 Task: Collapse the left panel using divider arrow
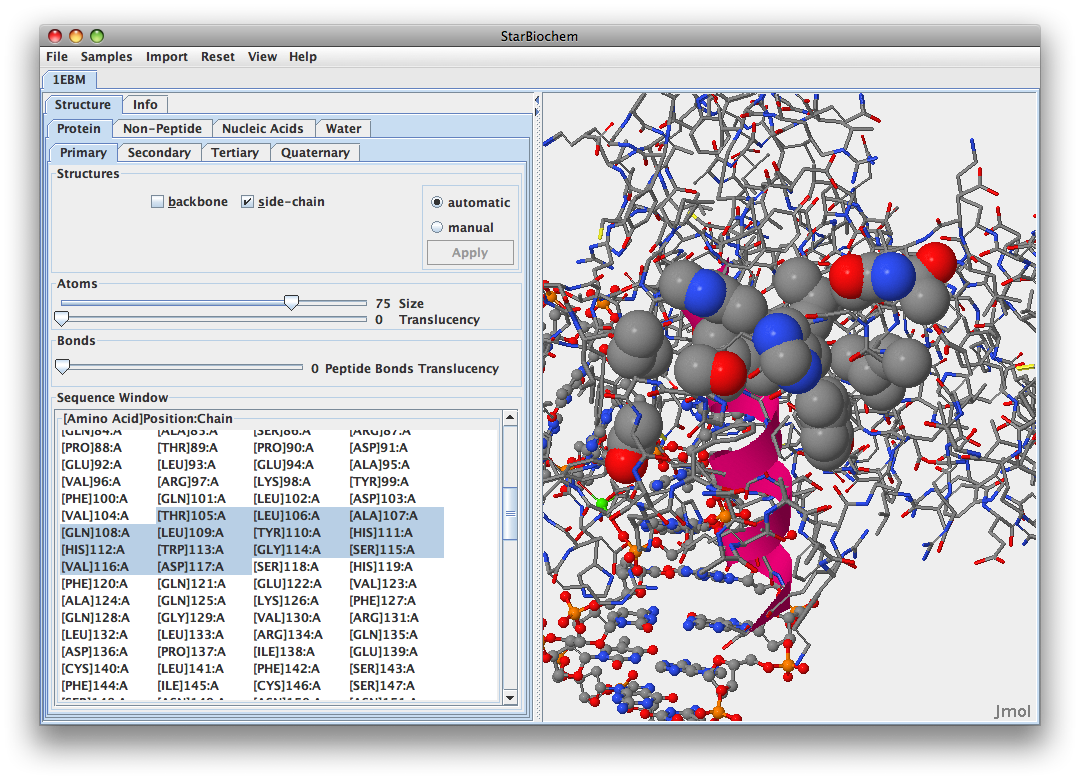(x=536, y=100)
